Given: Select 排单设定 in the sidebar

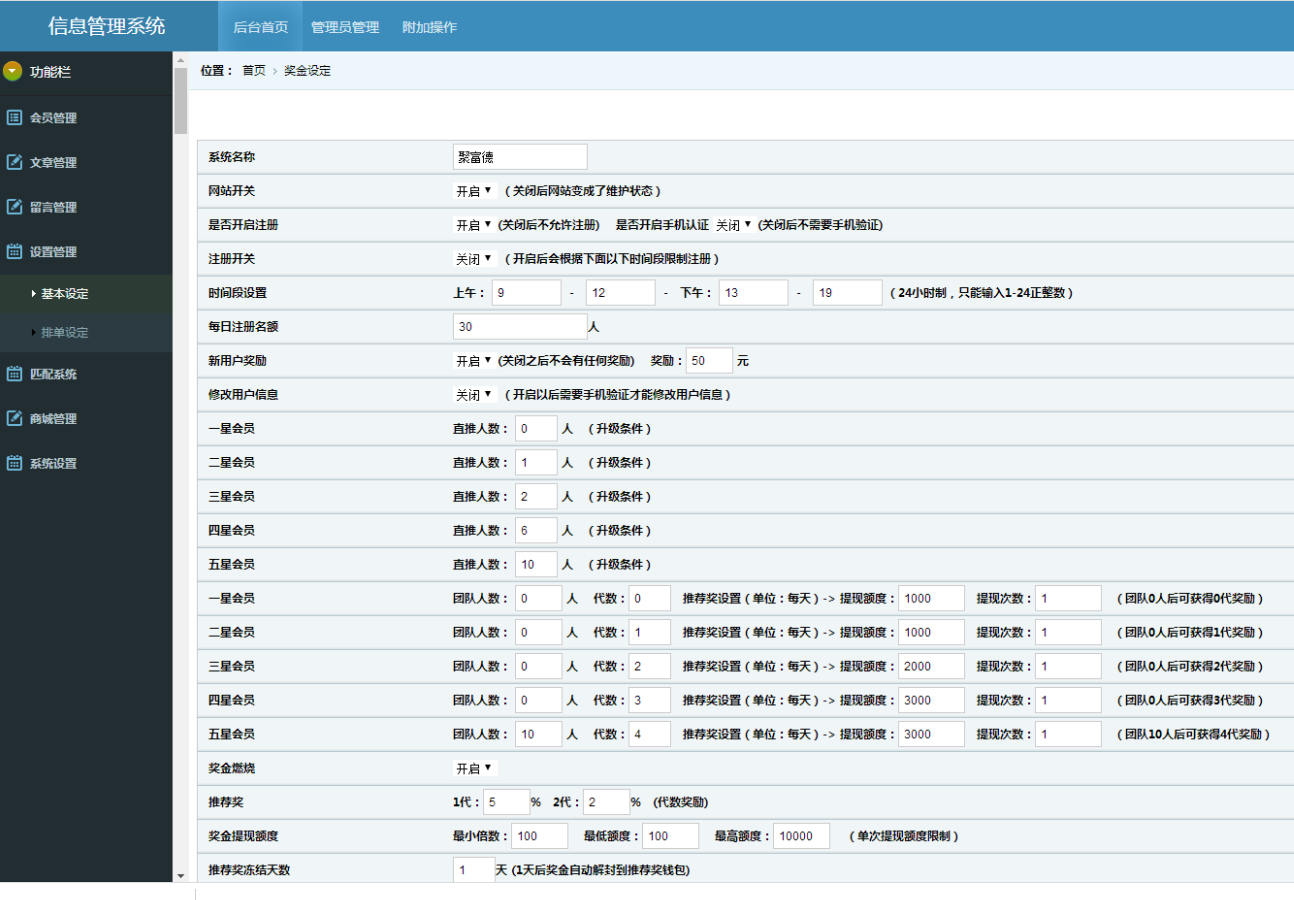Looking at the screenshot, I should [64, 332].
